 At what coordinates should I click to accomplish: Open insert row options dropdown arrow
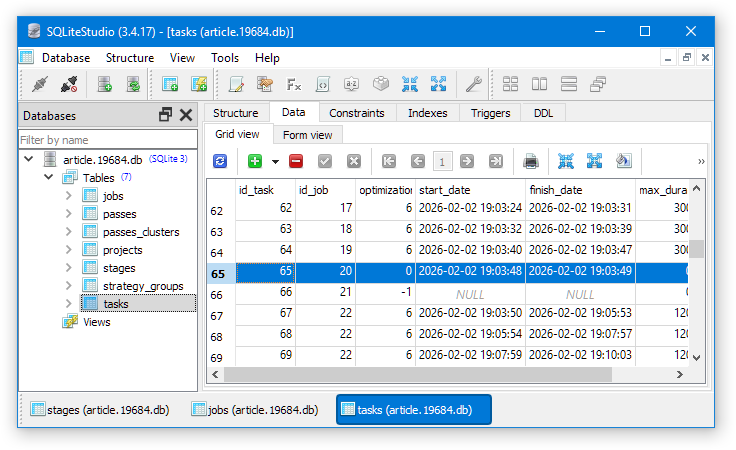coord(276,162)
